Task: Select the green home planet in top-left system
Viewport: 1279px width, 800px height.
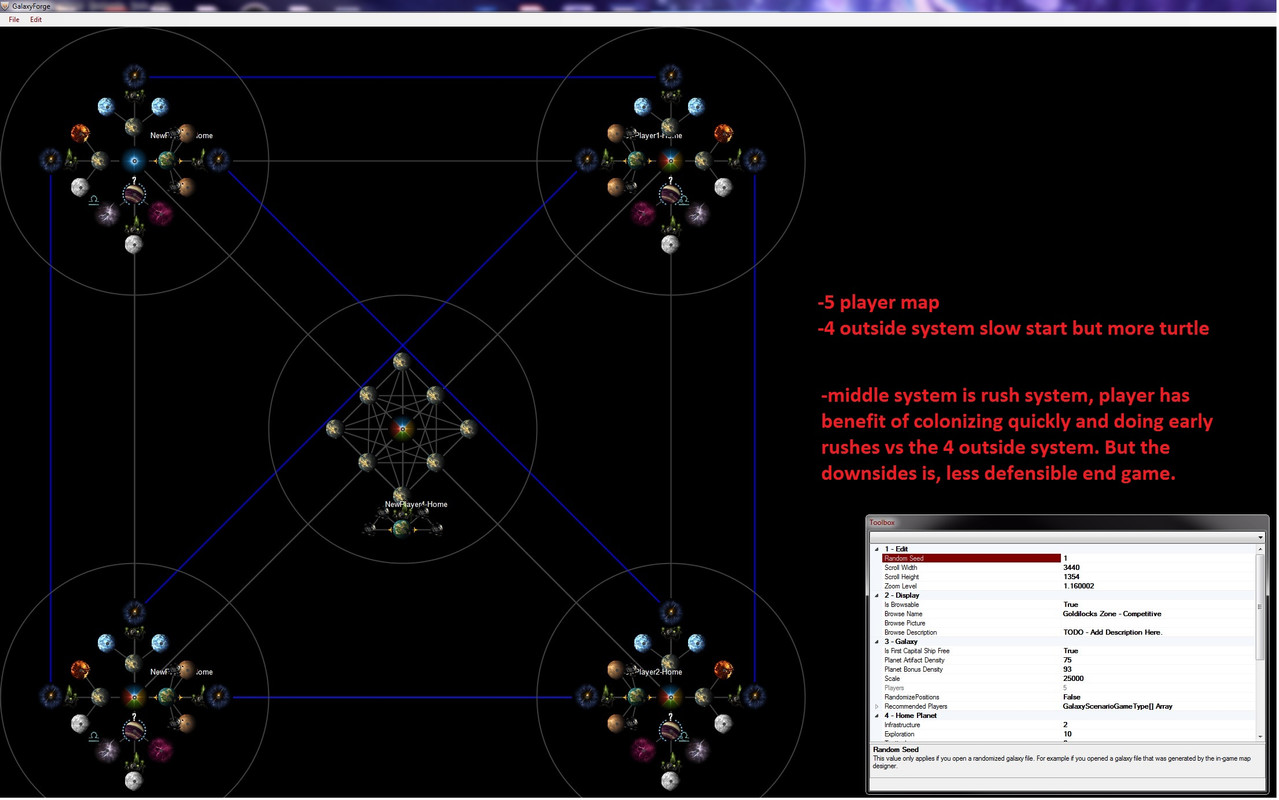Action: tap(167, 160)
